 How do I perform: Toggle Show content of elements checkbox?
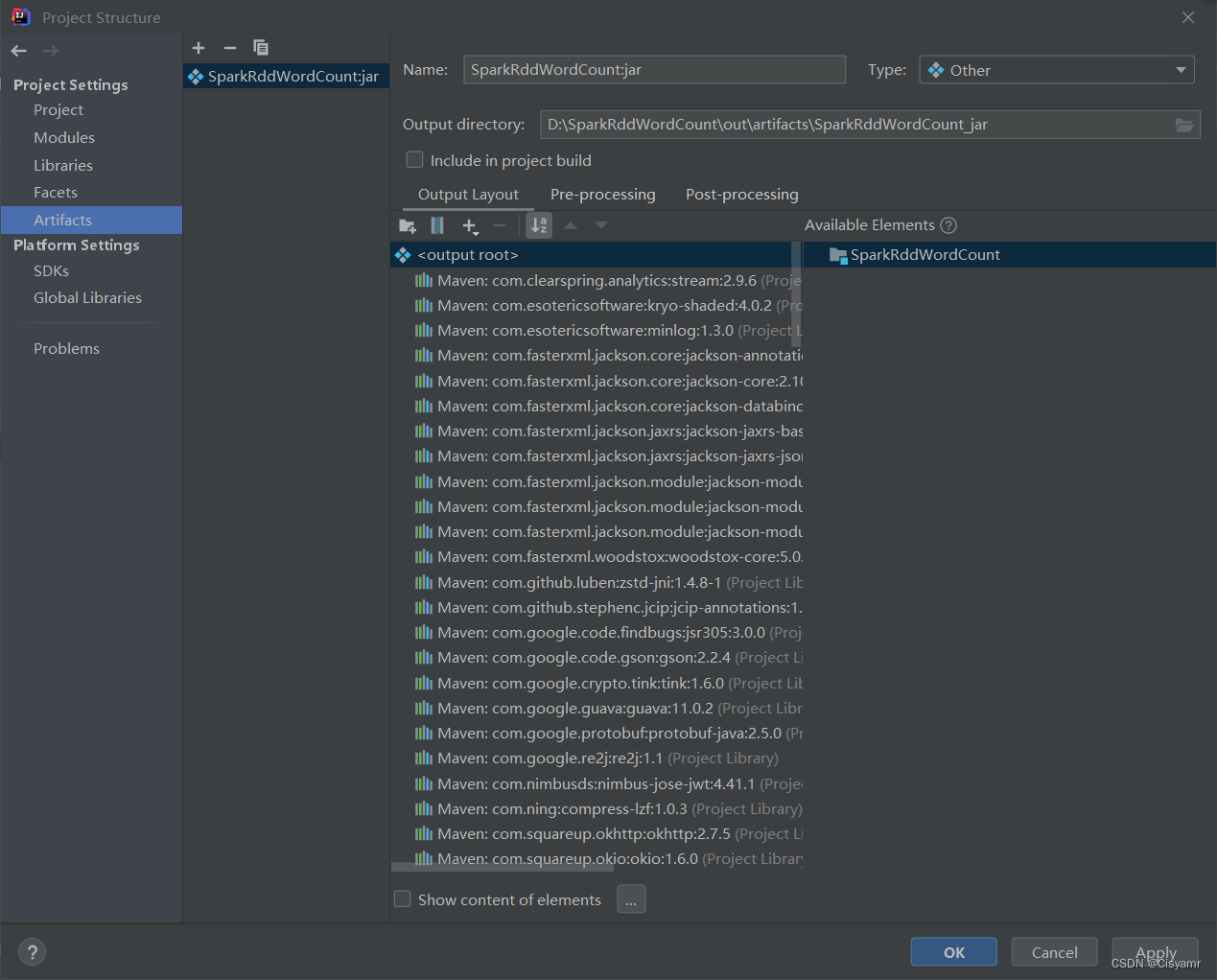pos(403,899)
